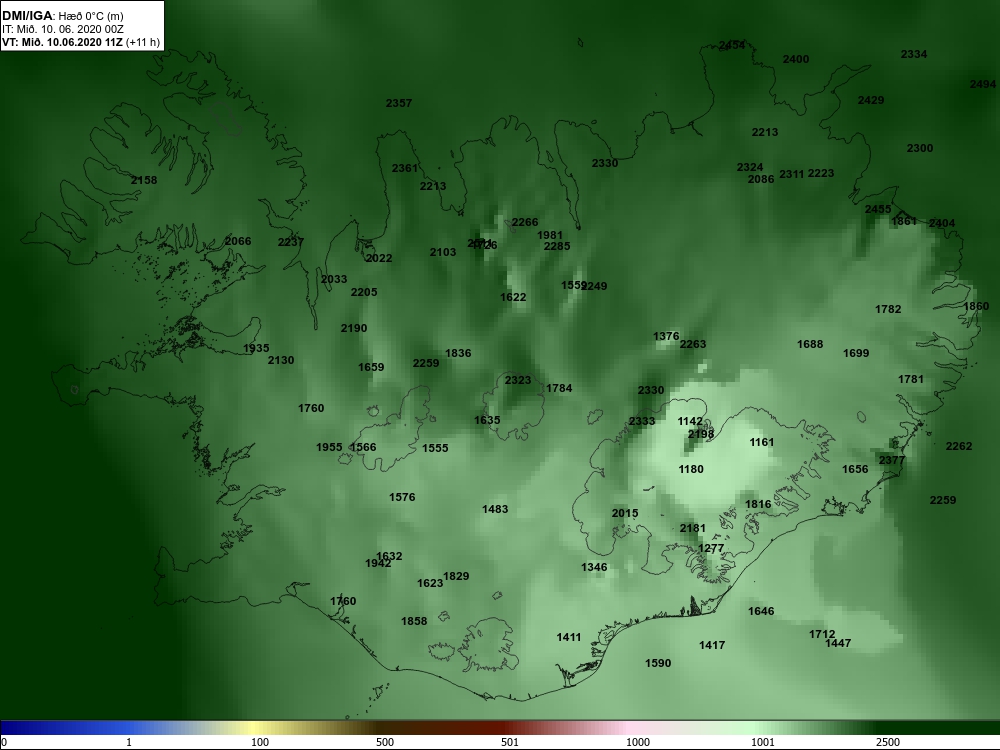Screen dimensions: 1000x750
Task: Click the value 2158 in the Westfjords
Action: click(144, 180)
